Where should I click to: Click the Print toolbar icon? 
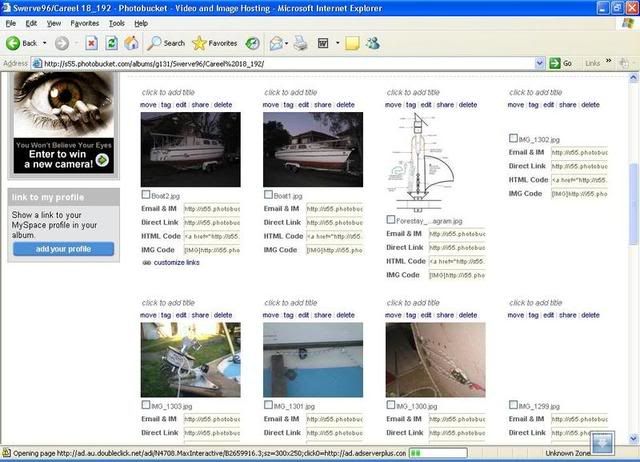[x=300, y=43]
